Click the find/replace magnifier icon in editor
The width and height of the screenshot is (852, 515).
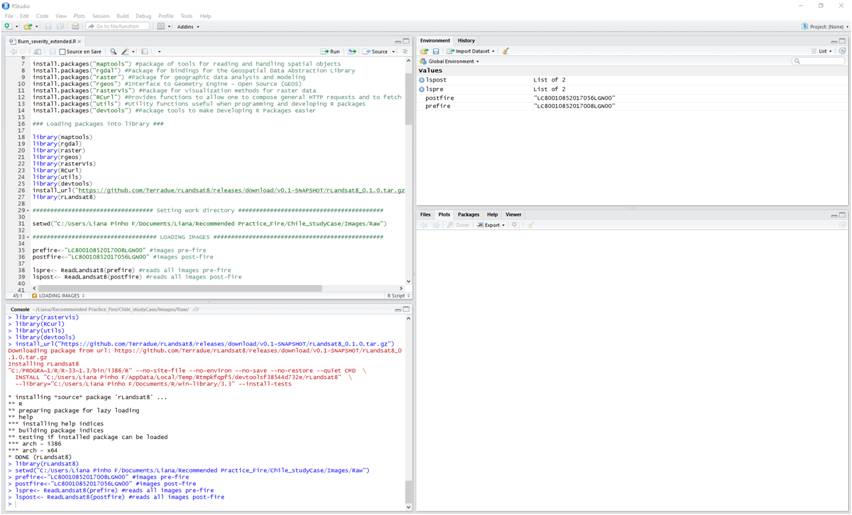(x=113, y=51)
